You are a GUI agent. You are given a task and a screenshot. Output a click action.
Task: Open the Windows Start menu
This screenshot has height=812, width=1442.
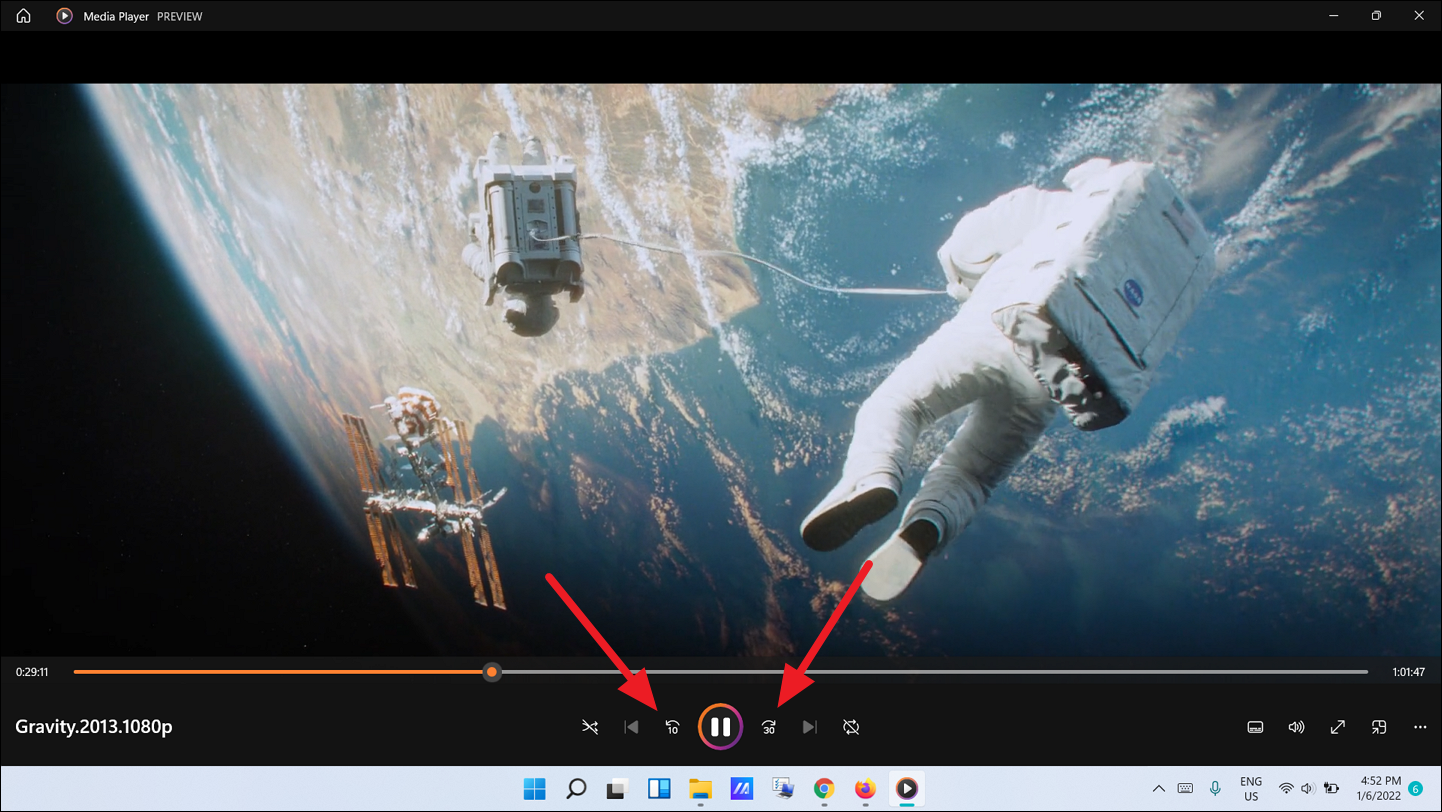click(x=535, y=789)
